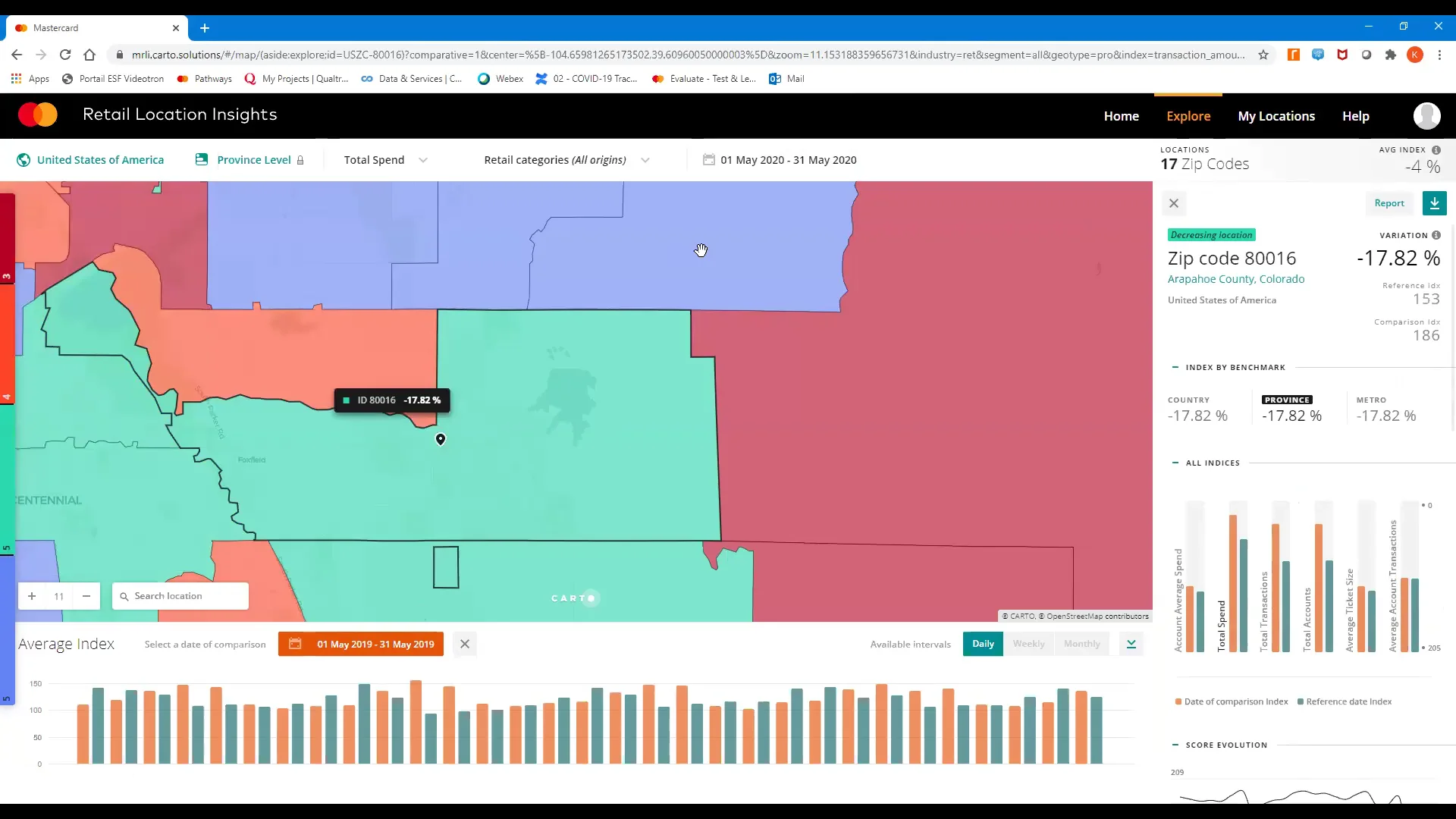The height and width of the screenshot is (819, 1456).
Task: Keep Daily interval selected
Action: click(982, 643)
